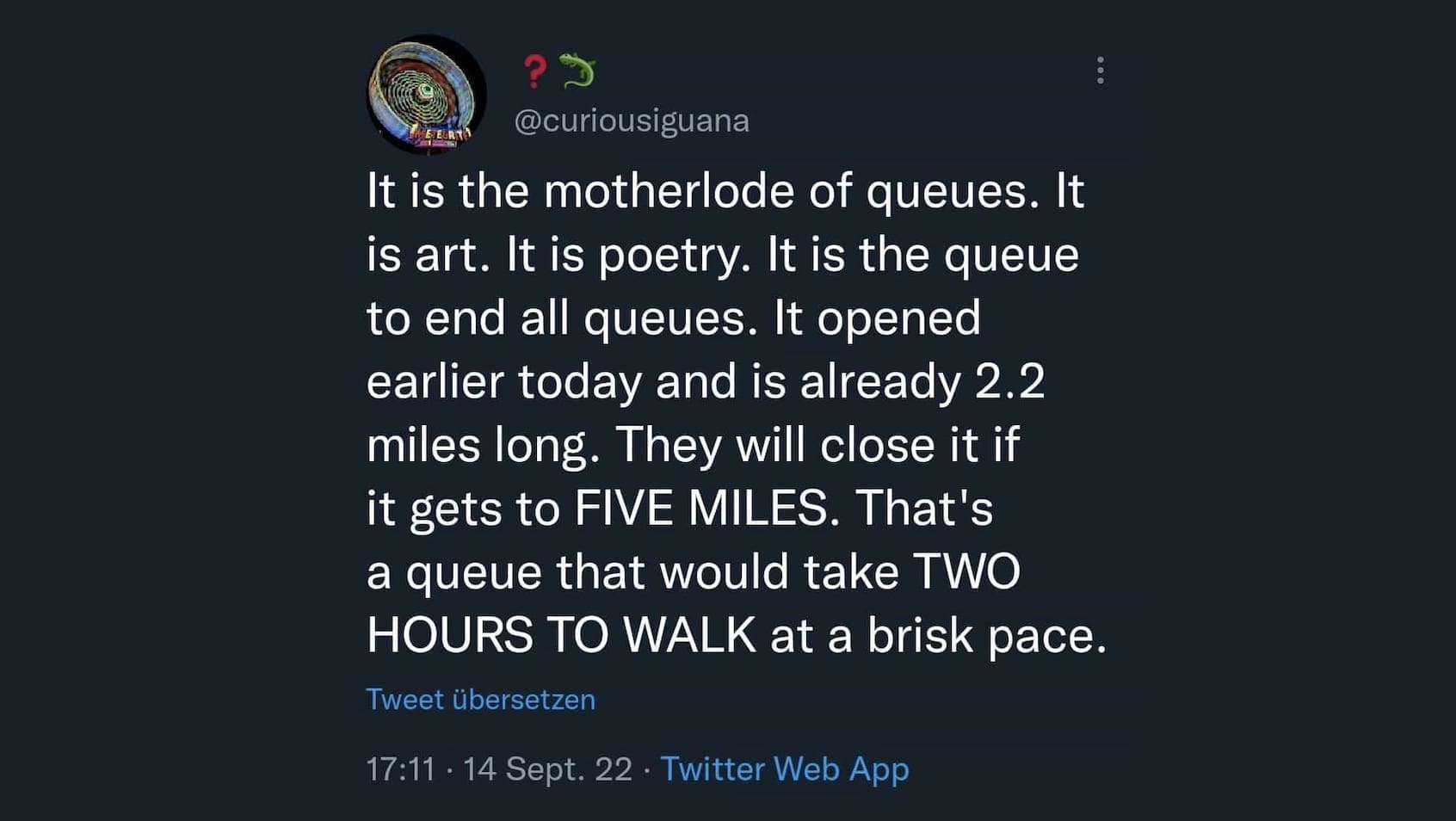Click the red question mark emoji
Screen dimensions: 1456x821
(534, 71)
